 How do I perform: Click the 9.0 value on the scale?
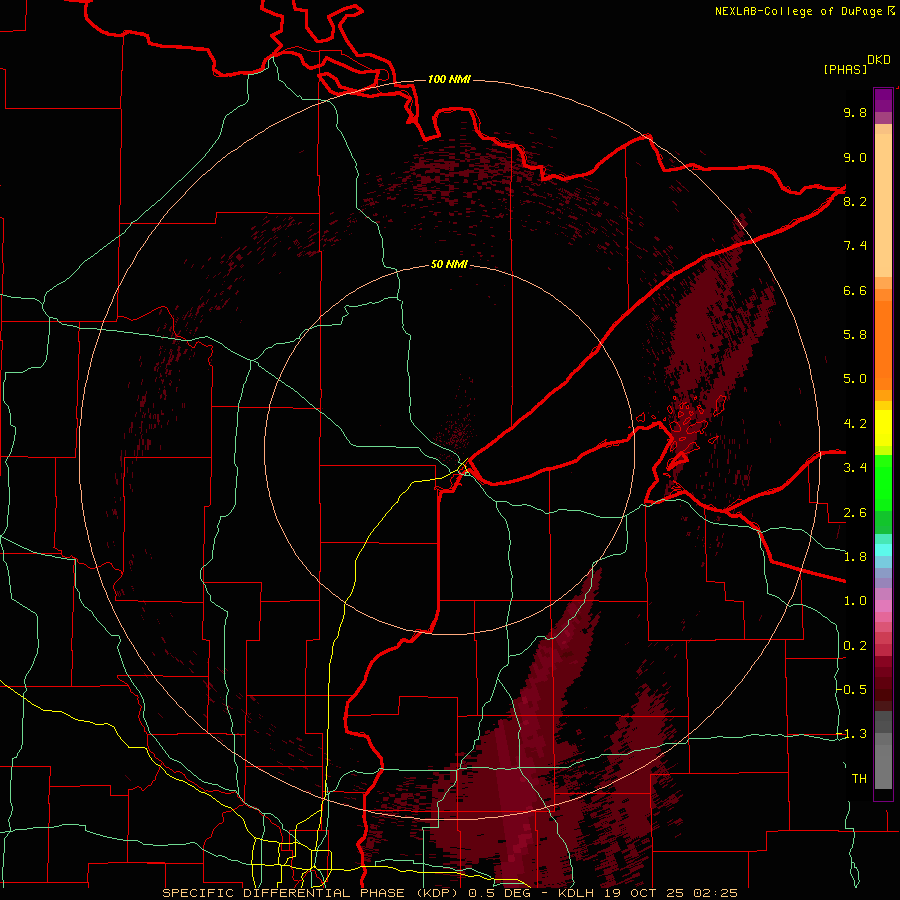855,157
